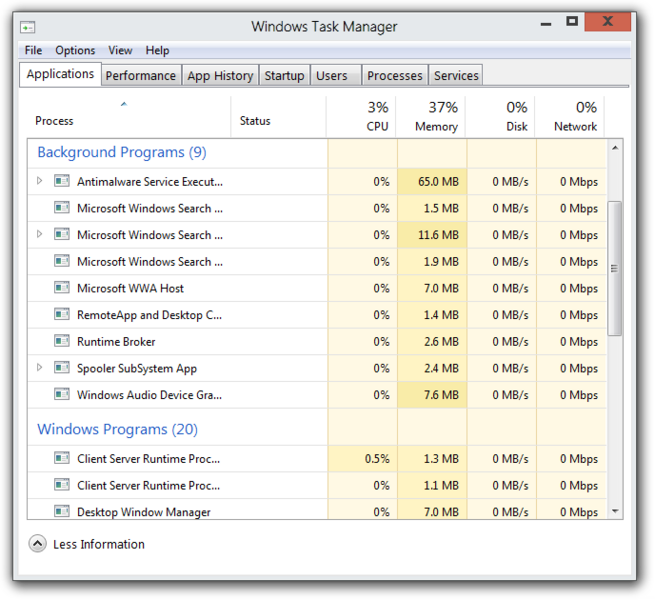
Task: Open the View menu
Action: click(120, 50)
